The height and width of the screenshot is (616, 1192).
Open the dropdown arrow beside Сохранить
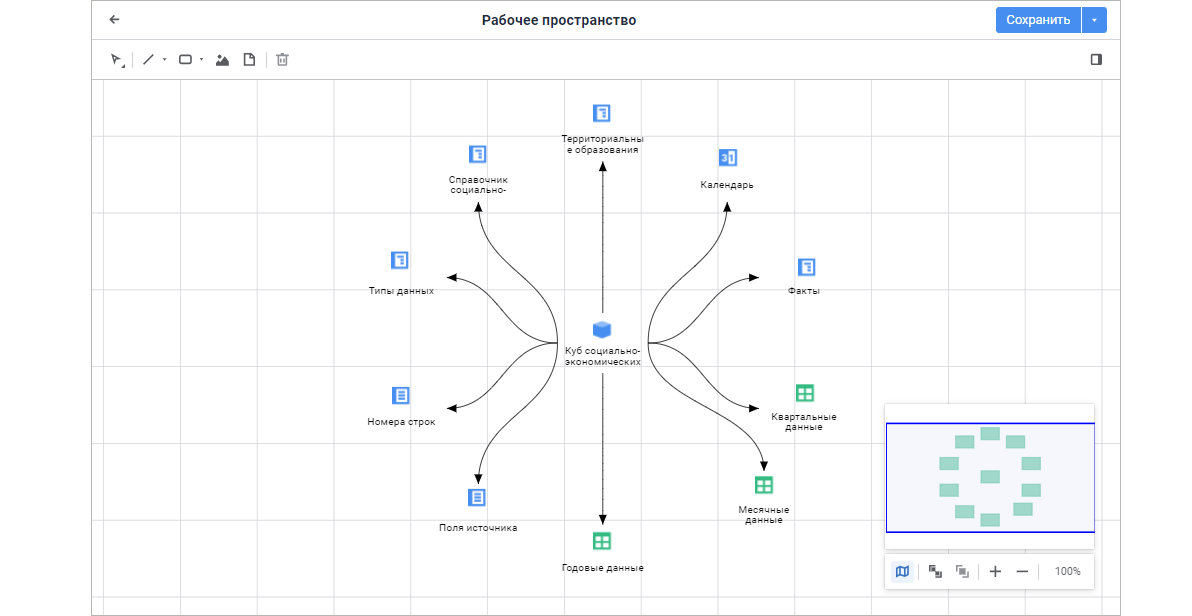click(x=1095, y=20)
